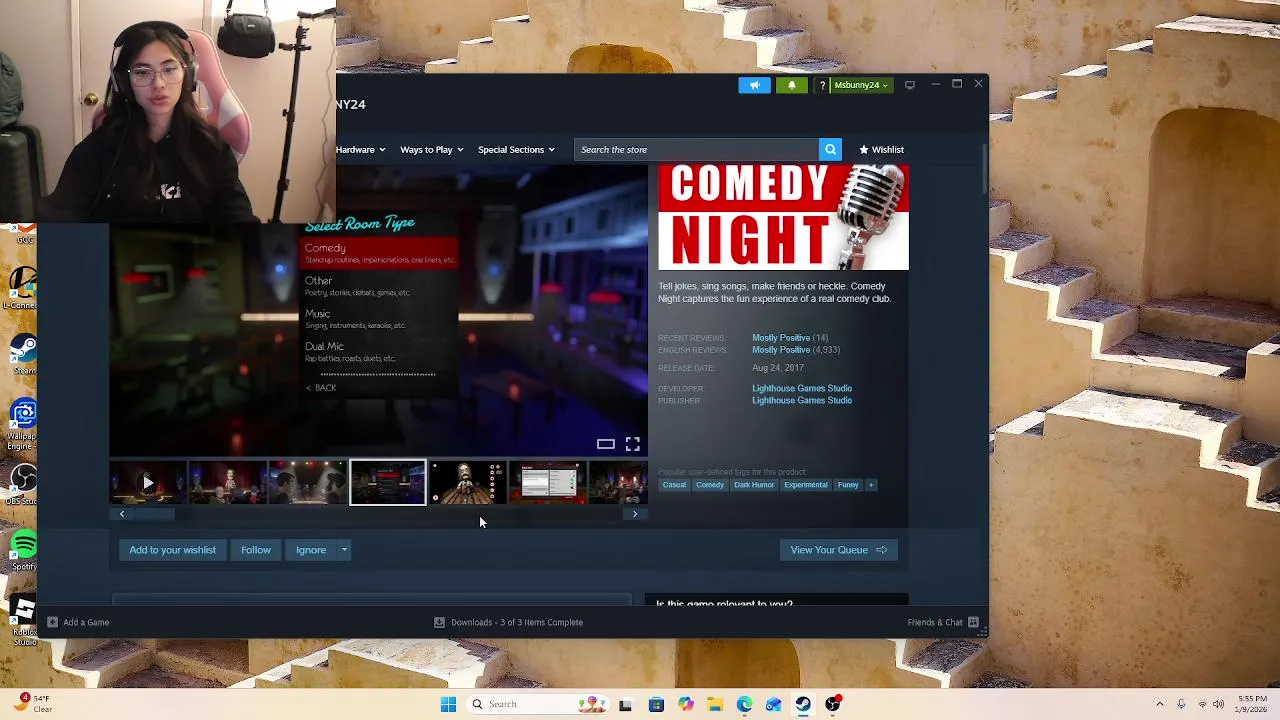Open Microsoft Edge from taskbar

[x=744, y=704]
